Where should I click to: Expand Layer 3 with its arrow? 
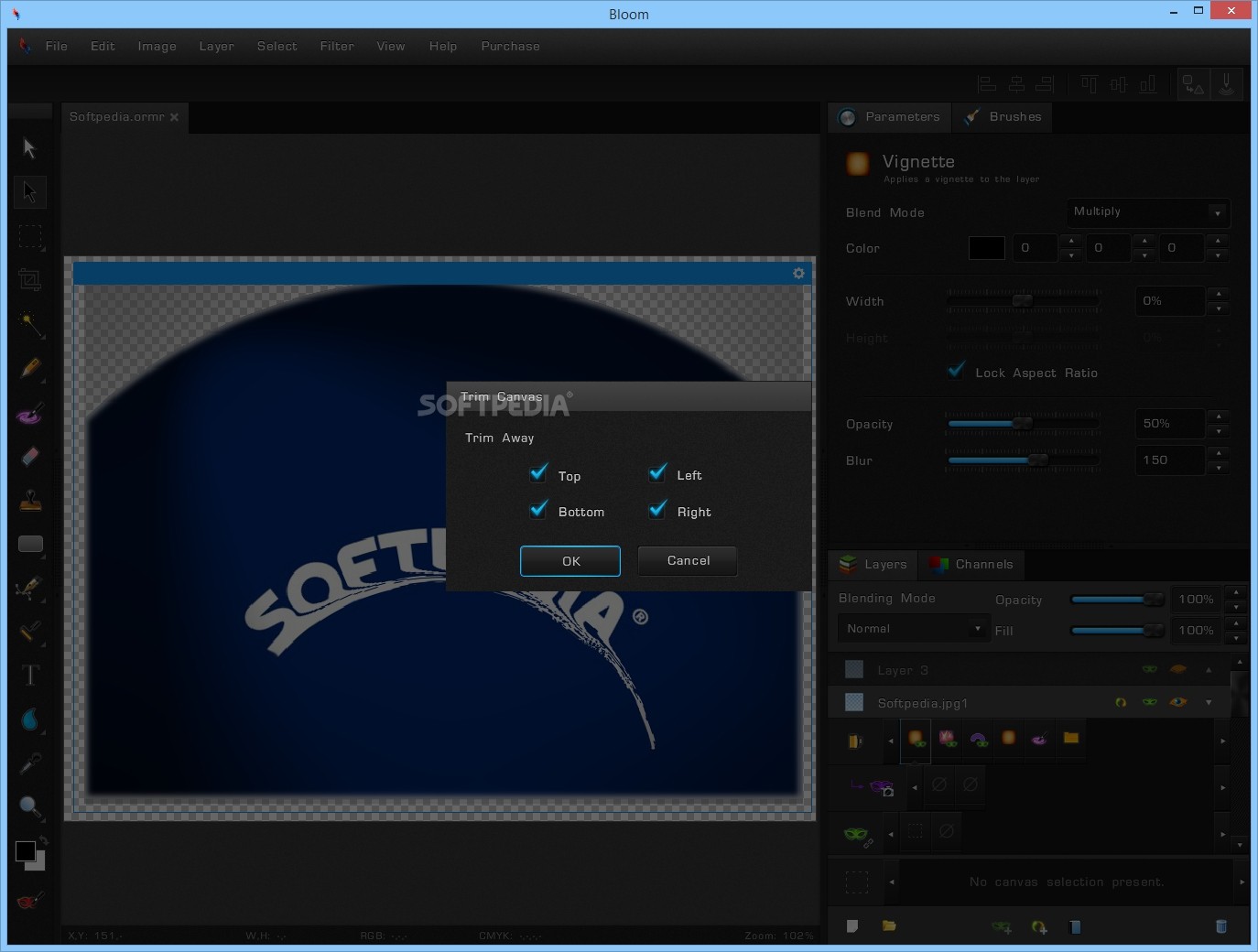[1209, 669]
